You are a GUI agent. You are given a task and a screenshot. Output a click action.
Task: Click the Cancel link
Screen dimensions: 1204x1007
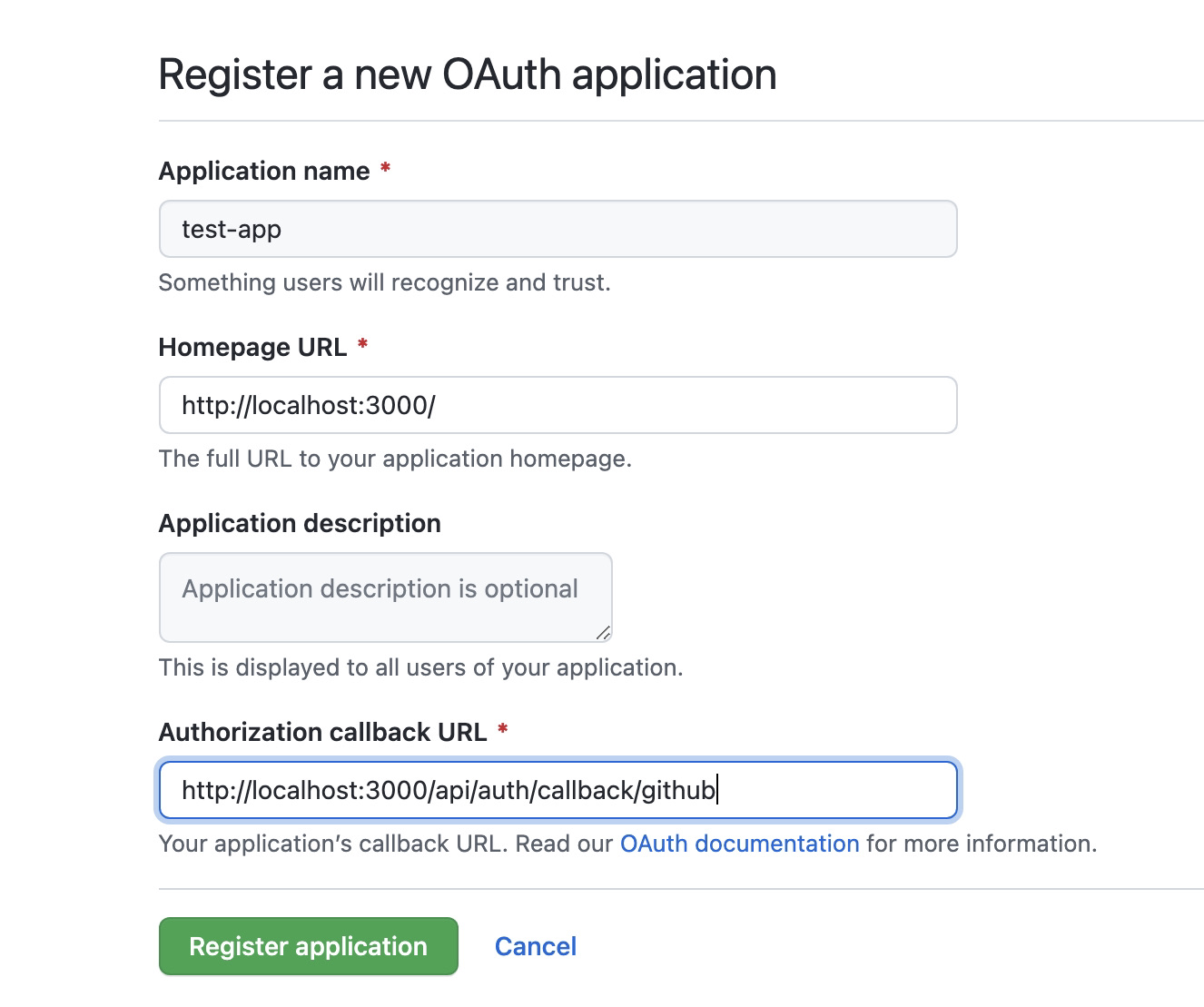tap(536, 946)
